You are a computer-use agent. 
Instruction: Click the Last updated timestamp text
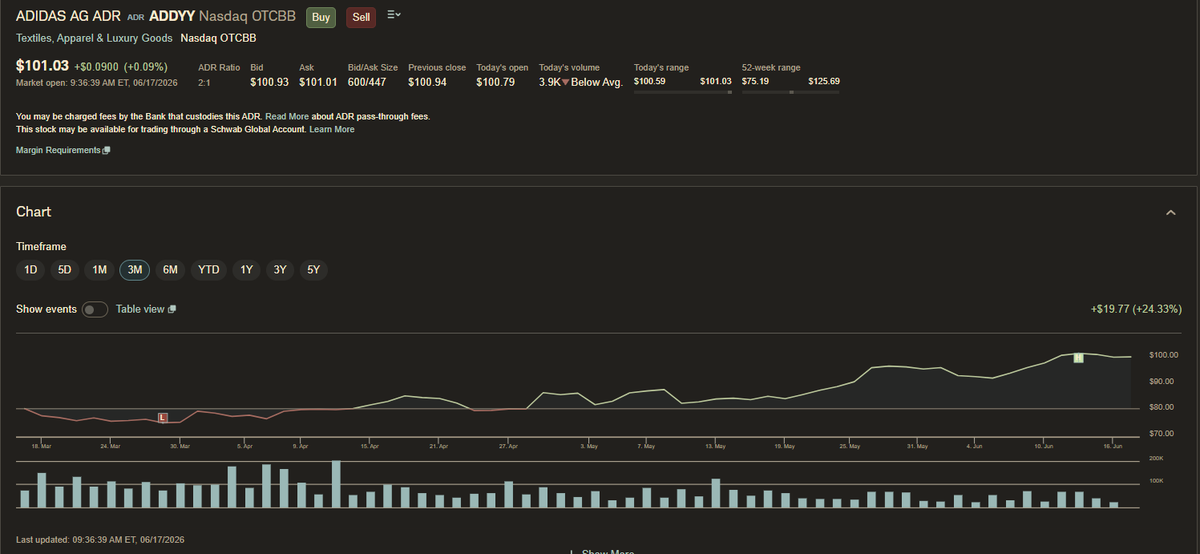click(100, 540)
